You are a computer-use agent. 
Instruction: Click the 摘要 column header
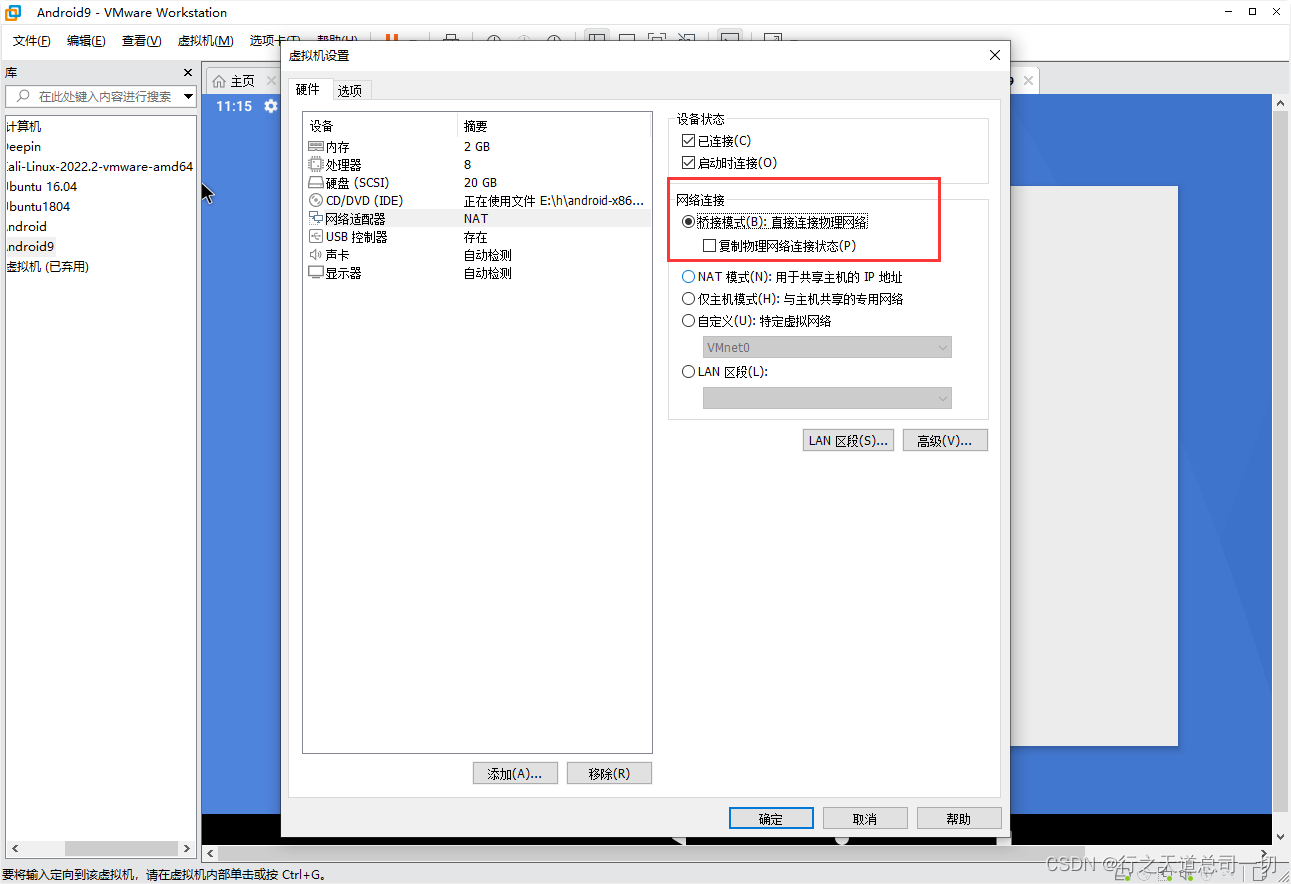click(x=554, y=126)
